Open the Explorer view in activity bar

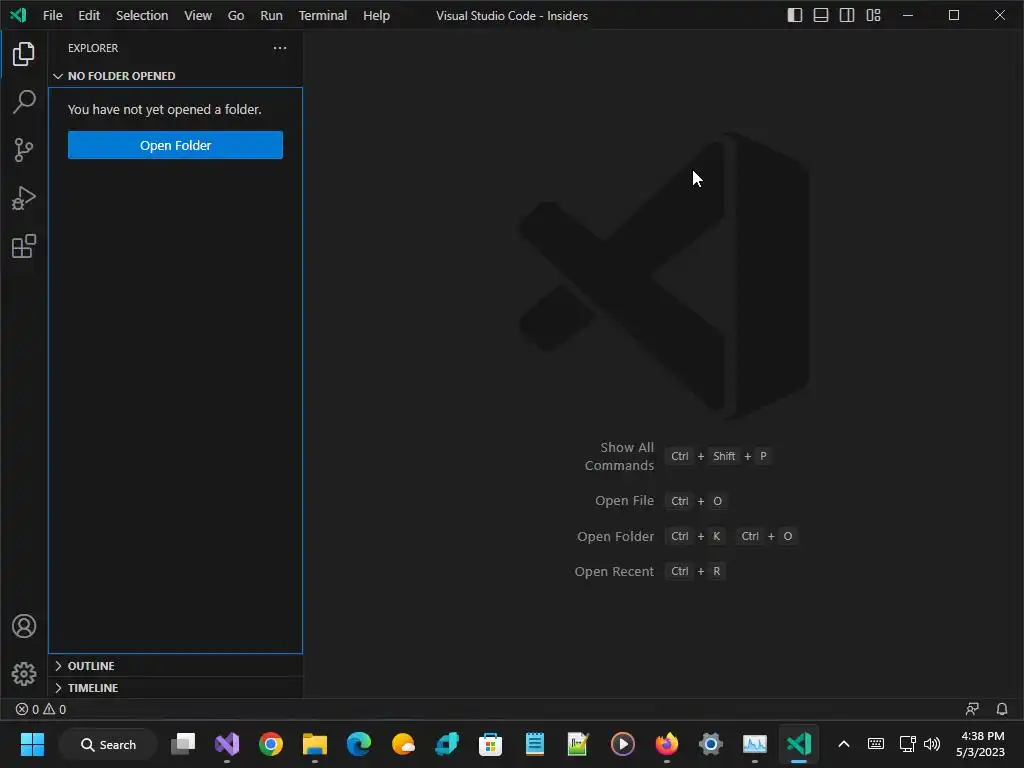point(24,54)
